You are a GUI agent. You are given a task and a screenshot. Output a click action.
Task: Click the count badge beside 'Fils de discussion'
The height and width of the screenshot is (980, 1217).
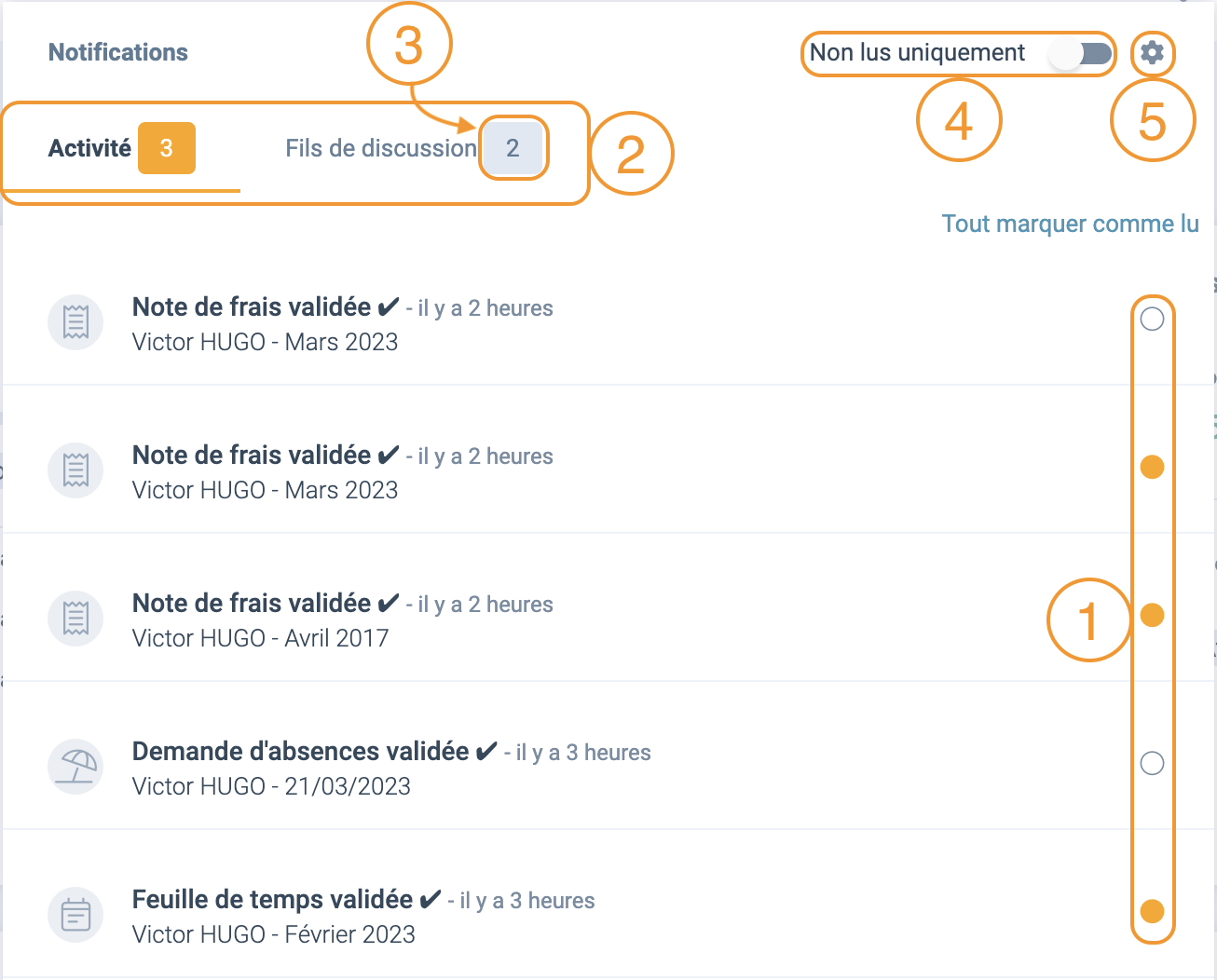point(513,148)
